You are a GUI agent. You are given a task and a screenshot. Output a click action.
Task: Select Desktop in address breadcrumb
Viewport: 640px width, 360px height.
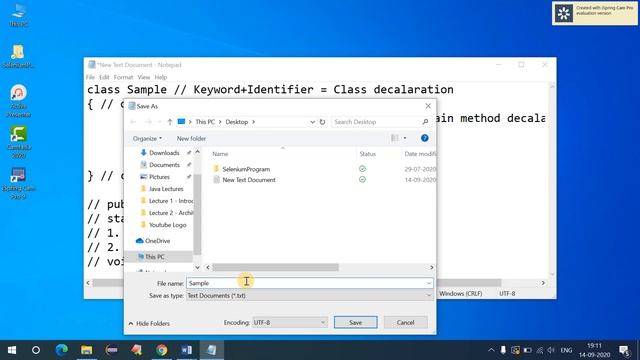[x=237, y=122]
